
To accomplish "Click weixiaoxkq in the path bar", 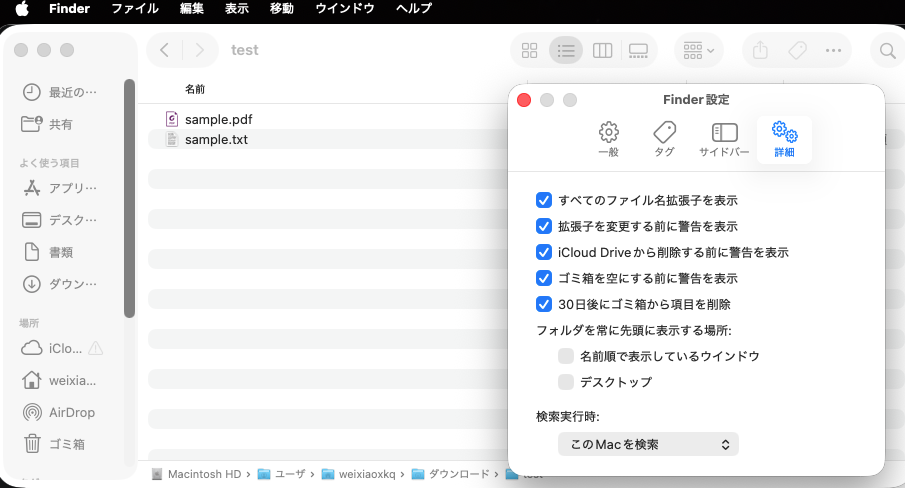I will click(359, 474).
